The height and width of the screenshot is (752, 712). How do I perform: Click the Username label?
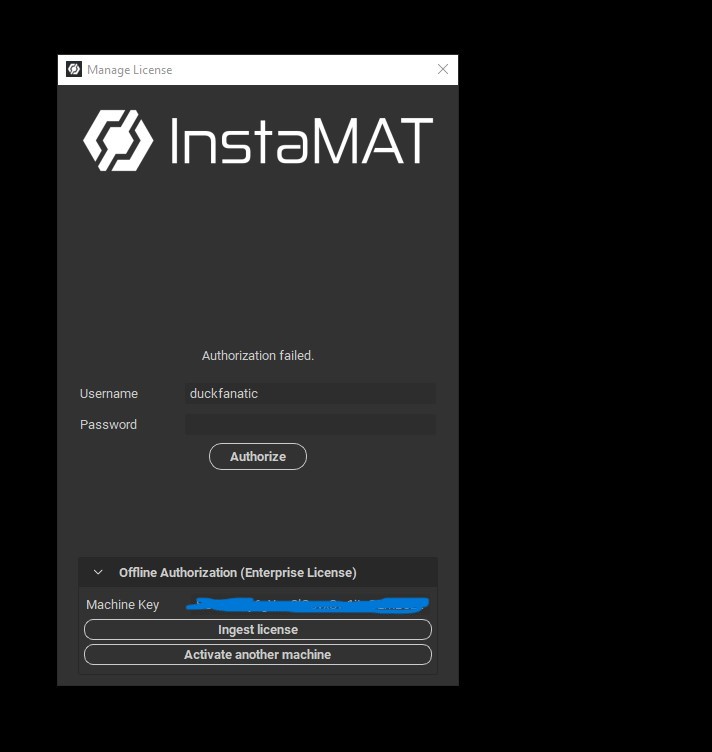click(x=109, y=394)
